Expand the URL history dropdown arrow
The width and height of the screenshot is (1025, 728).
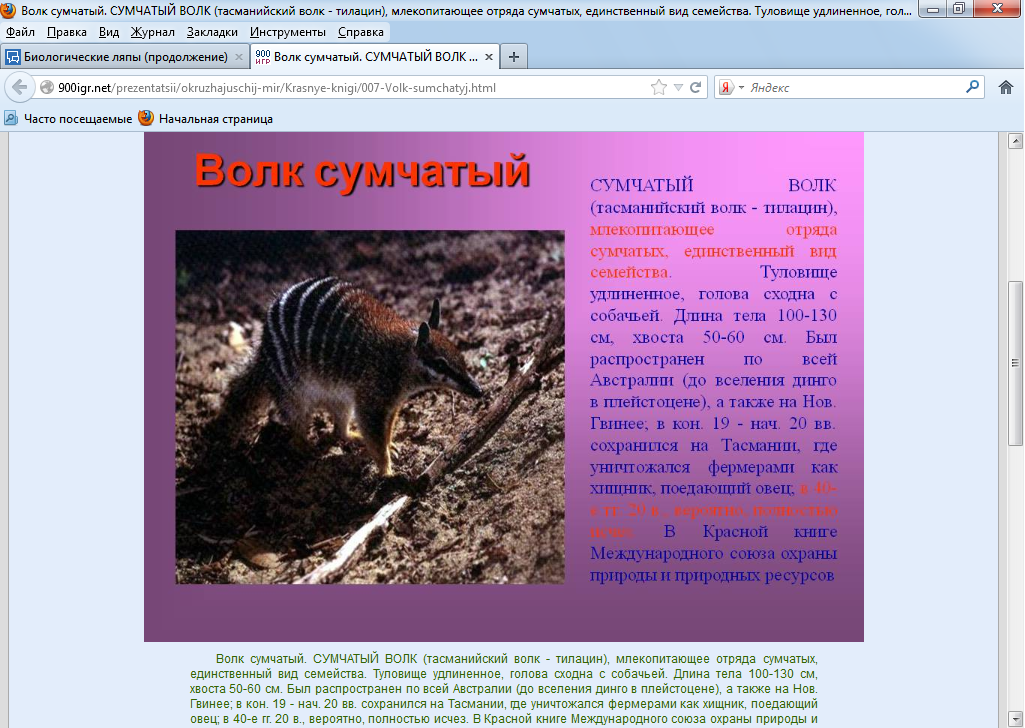678,88
